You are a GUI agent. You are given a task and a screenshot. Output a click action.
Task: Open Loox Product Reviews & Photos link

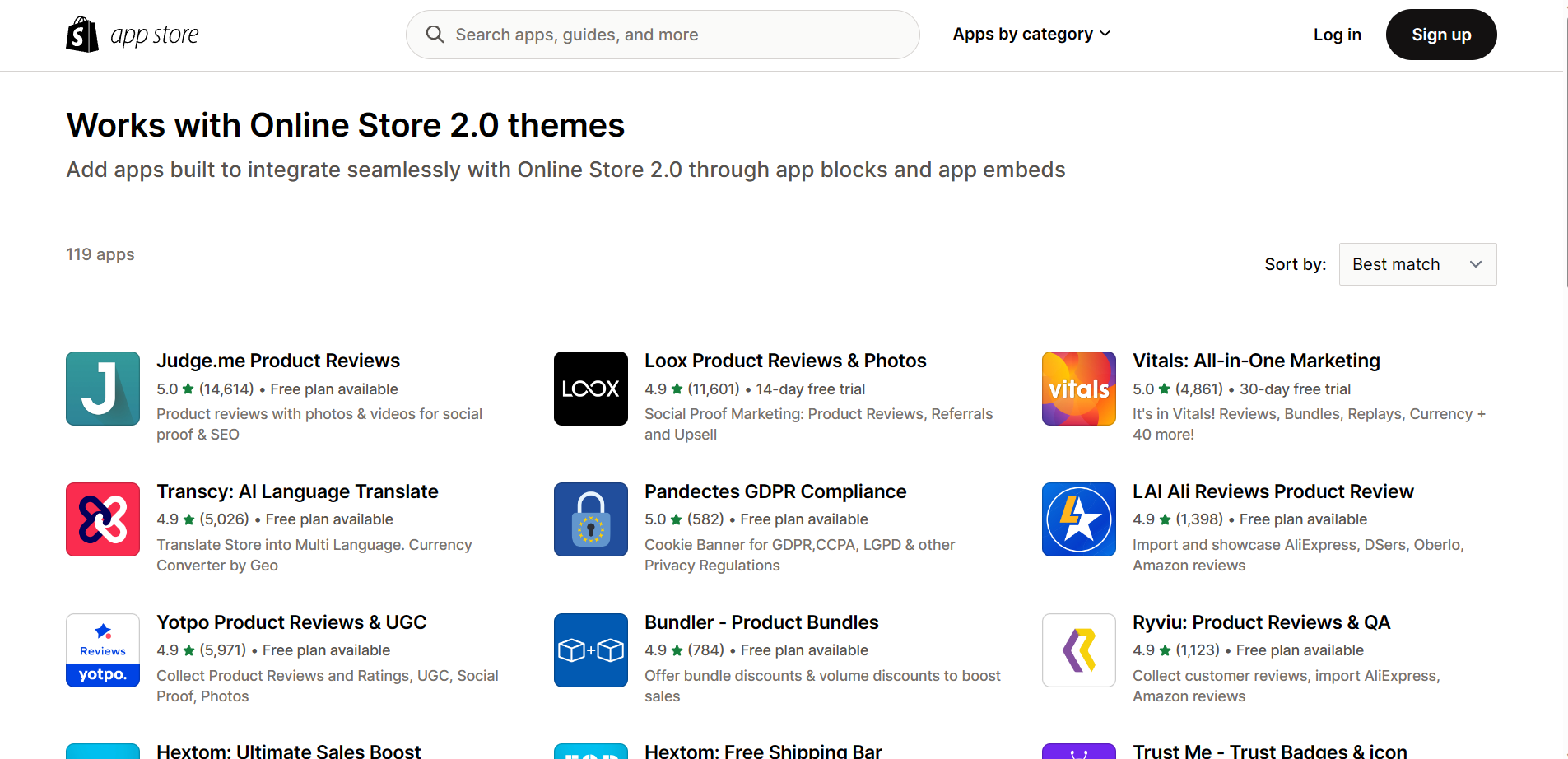pos(785,361)
